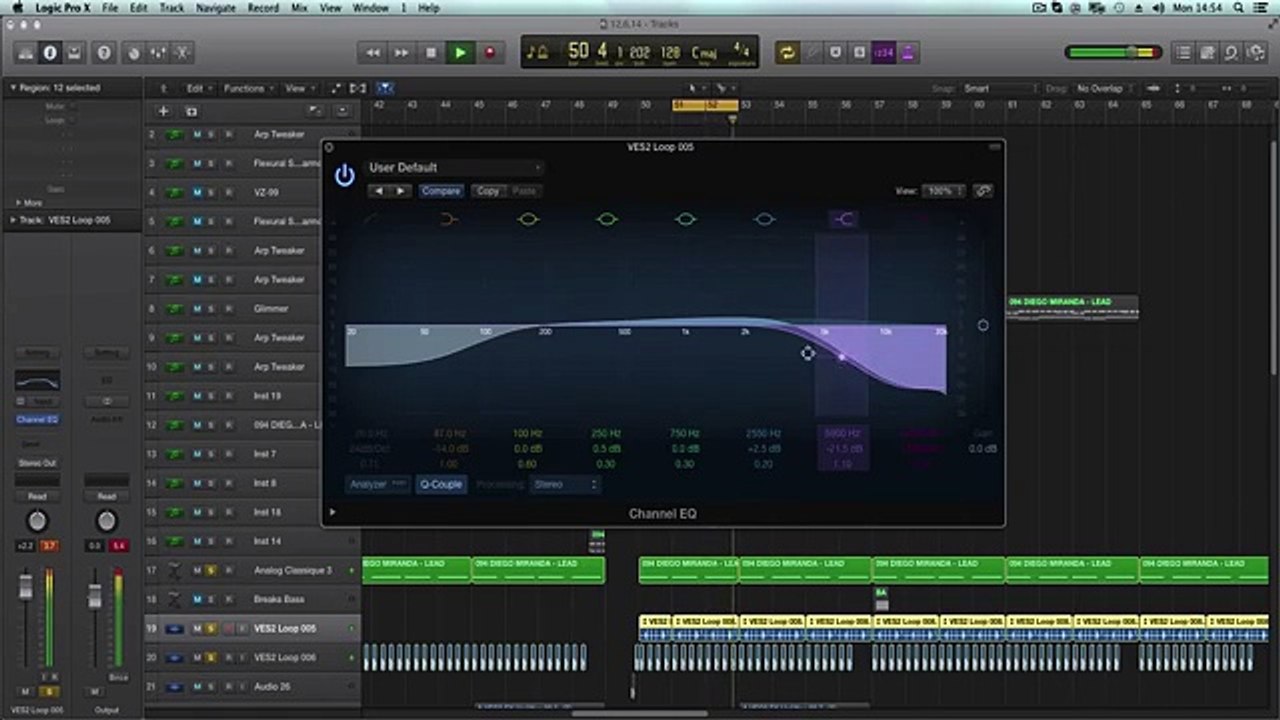This screenshot has height=720, width=1280.
Task: Toggle the 250 Hz bell band icon
Action: click(606, 219)
